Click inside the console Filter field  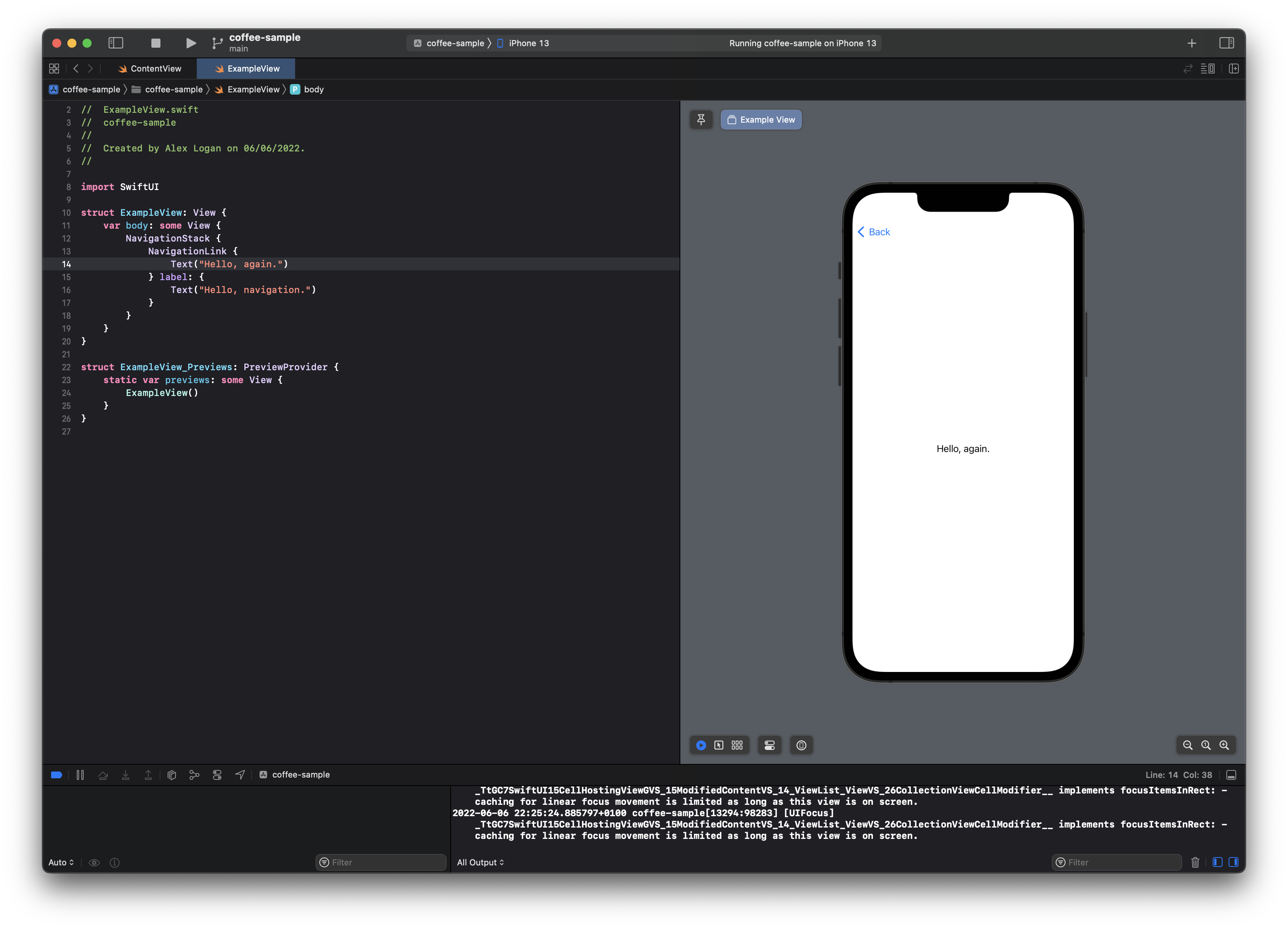click(1116, 862)
